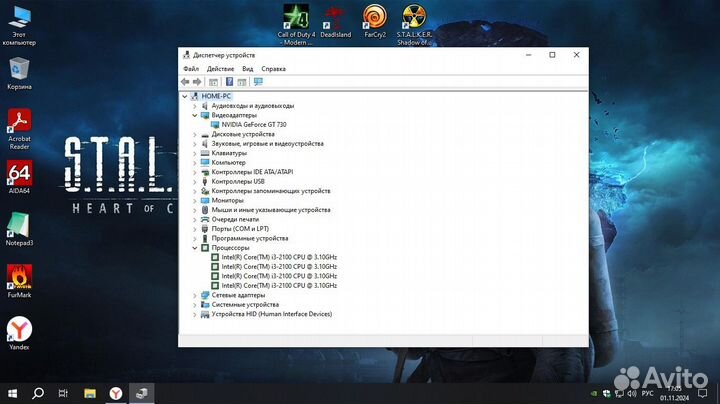
Task: Select Контроллеры запоминающих устройств category
Action: (x=271, y=191)
